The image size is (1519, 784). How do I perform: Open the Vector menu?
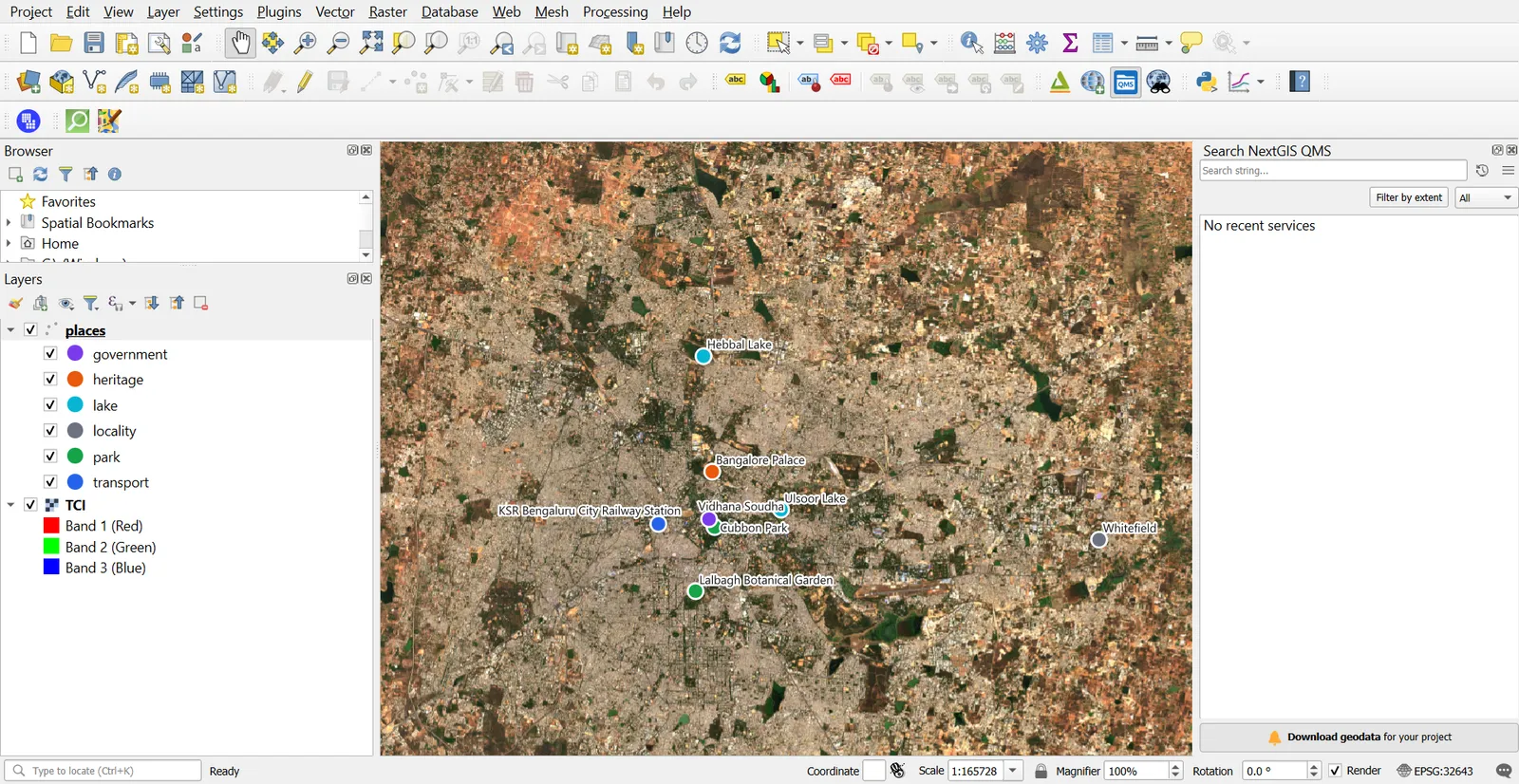(335, 11)
